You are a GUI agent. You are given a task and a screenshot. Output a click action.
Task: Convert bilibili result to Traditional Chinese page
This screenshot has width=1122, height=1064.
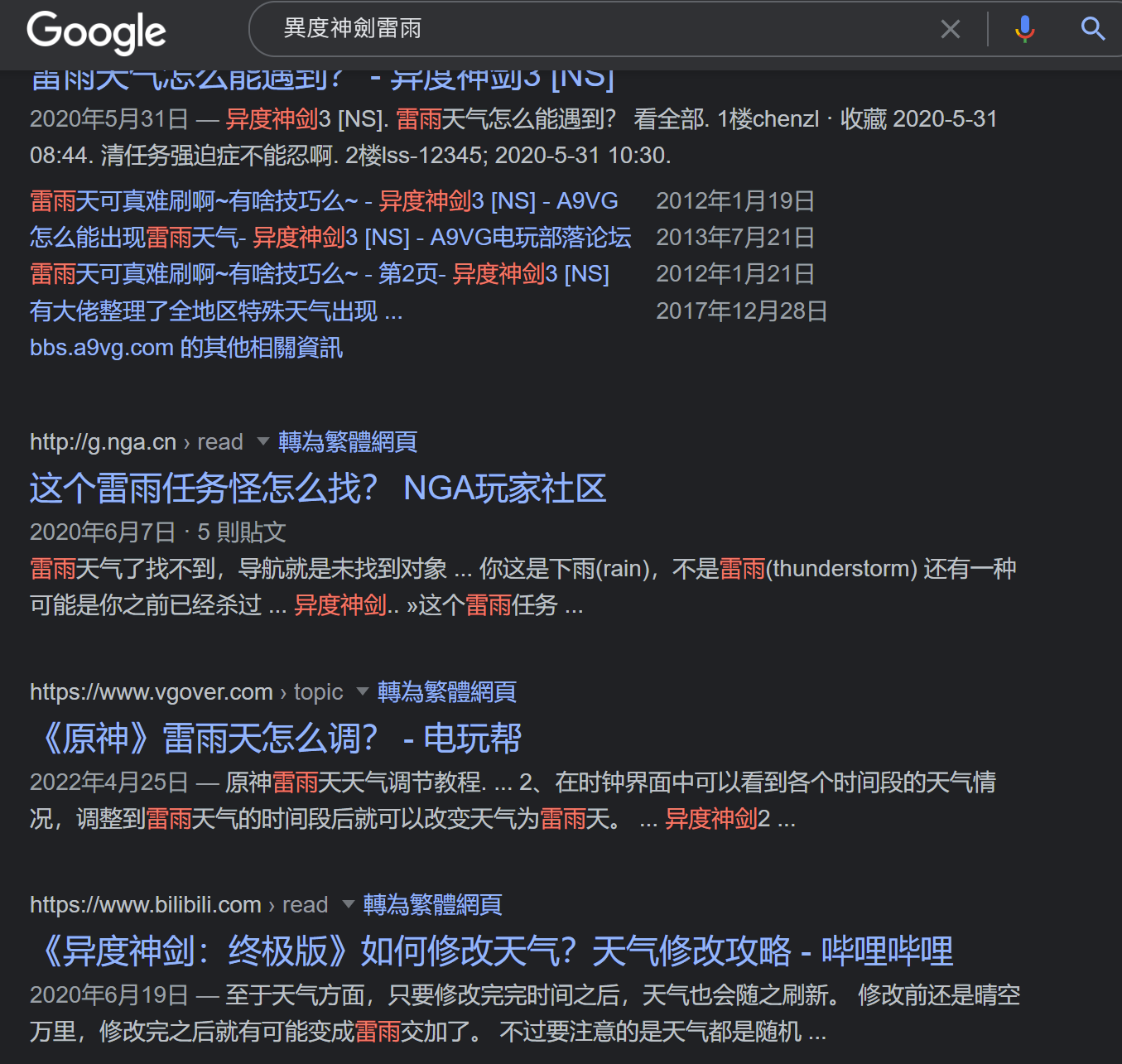pyautogui.click(x=432, y=905)
